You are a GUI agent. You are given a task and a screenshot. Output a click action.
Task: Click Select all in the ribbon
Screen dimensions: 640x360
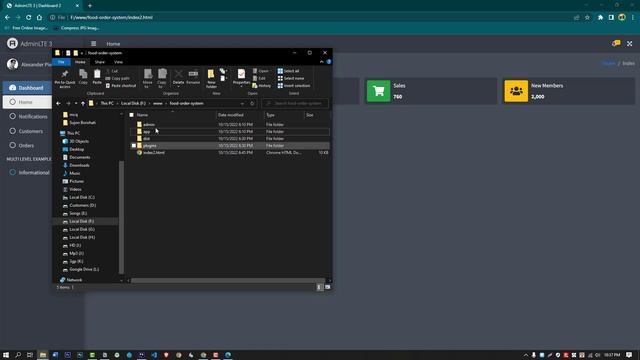tap(289, 71)
